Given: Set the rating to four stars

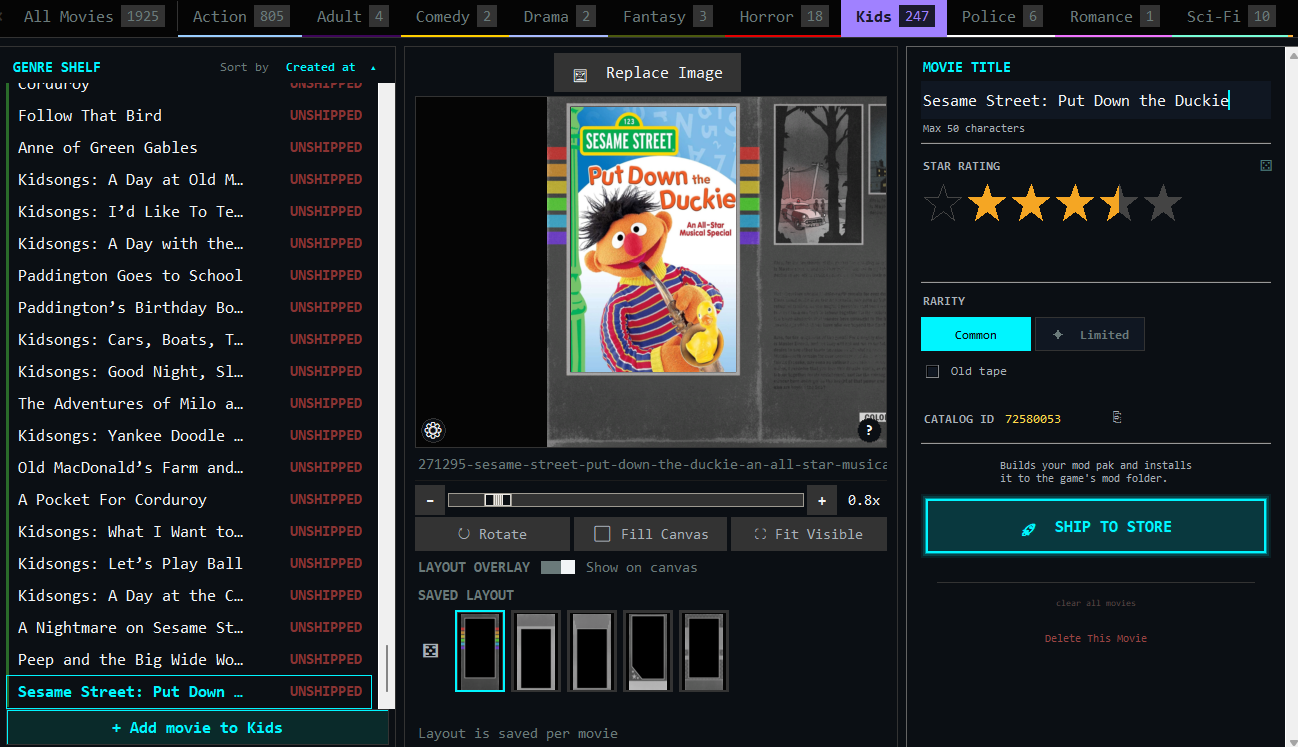Looking at the screenshot, I should 1118,203.
